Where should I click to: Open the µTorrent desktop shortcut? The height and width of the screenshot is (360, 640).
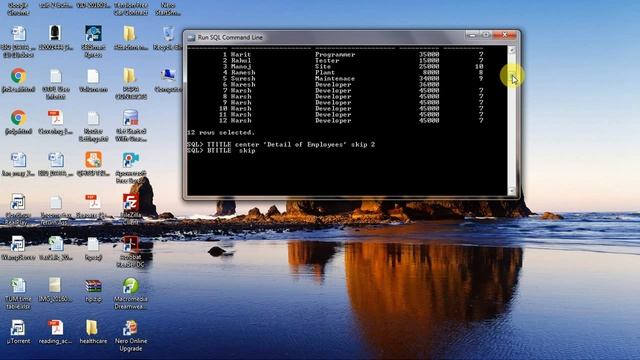[x=18, y=331]
